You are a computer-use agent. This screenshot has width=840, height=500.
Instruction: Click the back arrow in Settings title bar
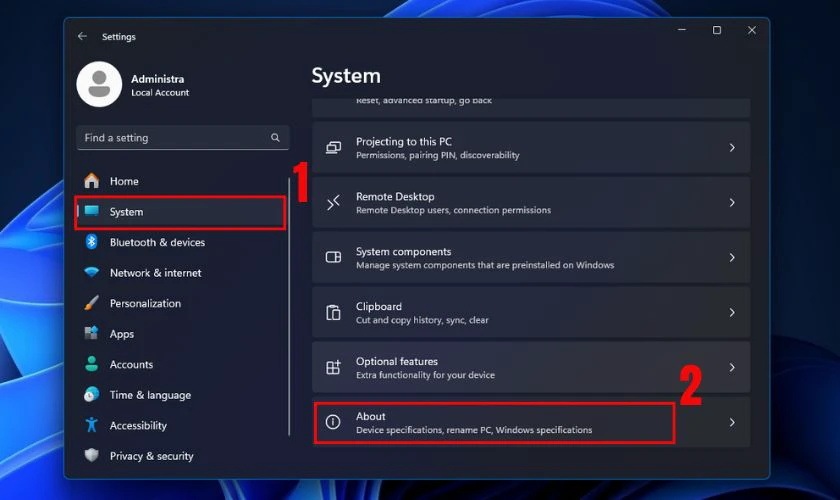pyautogui.click(x=82, y=36)
